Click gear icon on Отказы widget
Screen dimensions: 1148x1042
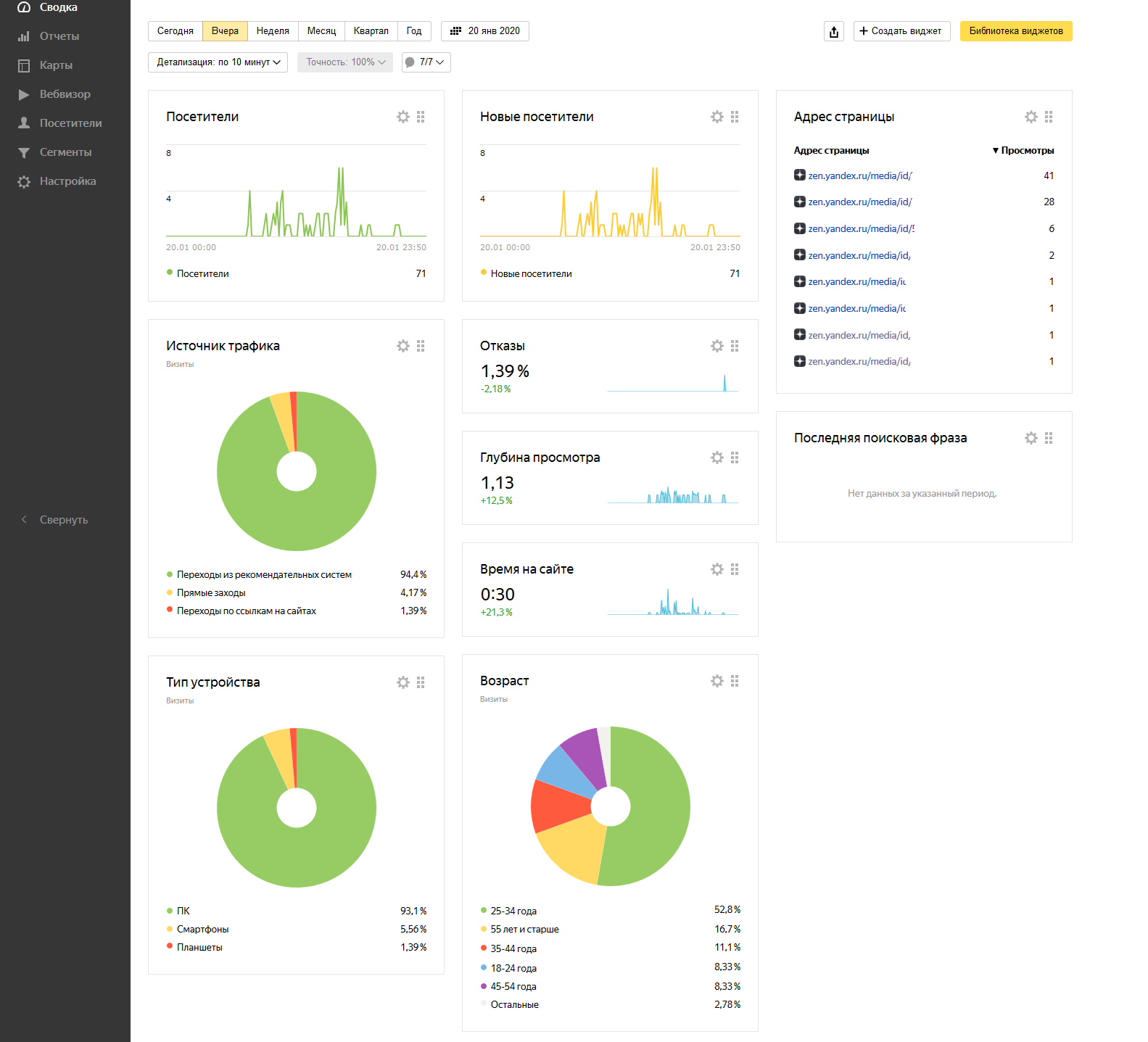point(717,346)
